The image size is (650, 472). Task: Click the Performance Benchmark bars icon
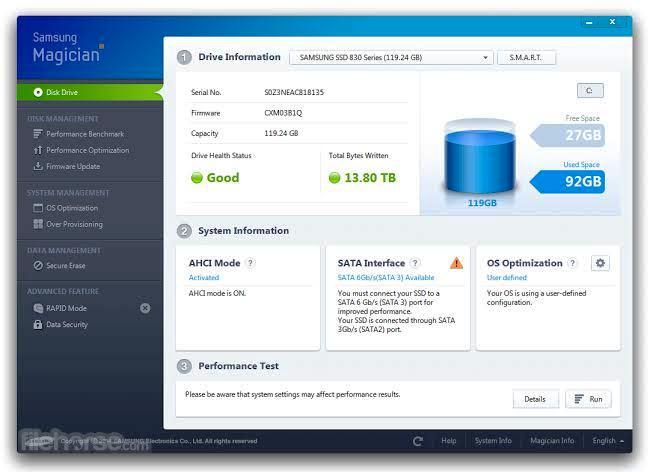(38, 134)
